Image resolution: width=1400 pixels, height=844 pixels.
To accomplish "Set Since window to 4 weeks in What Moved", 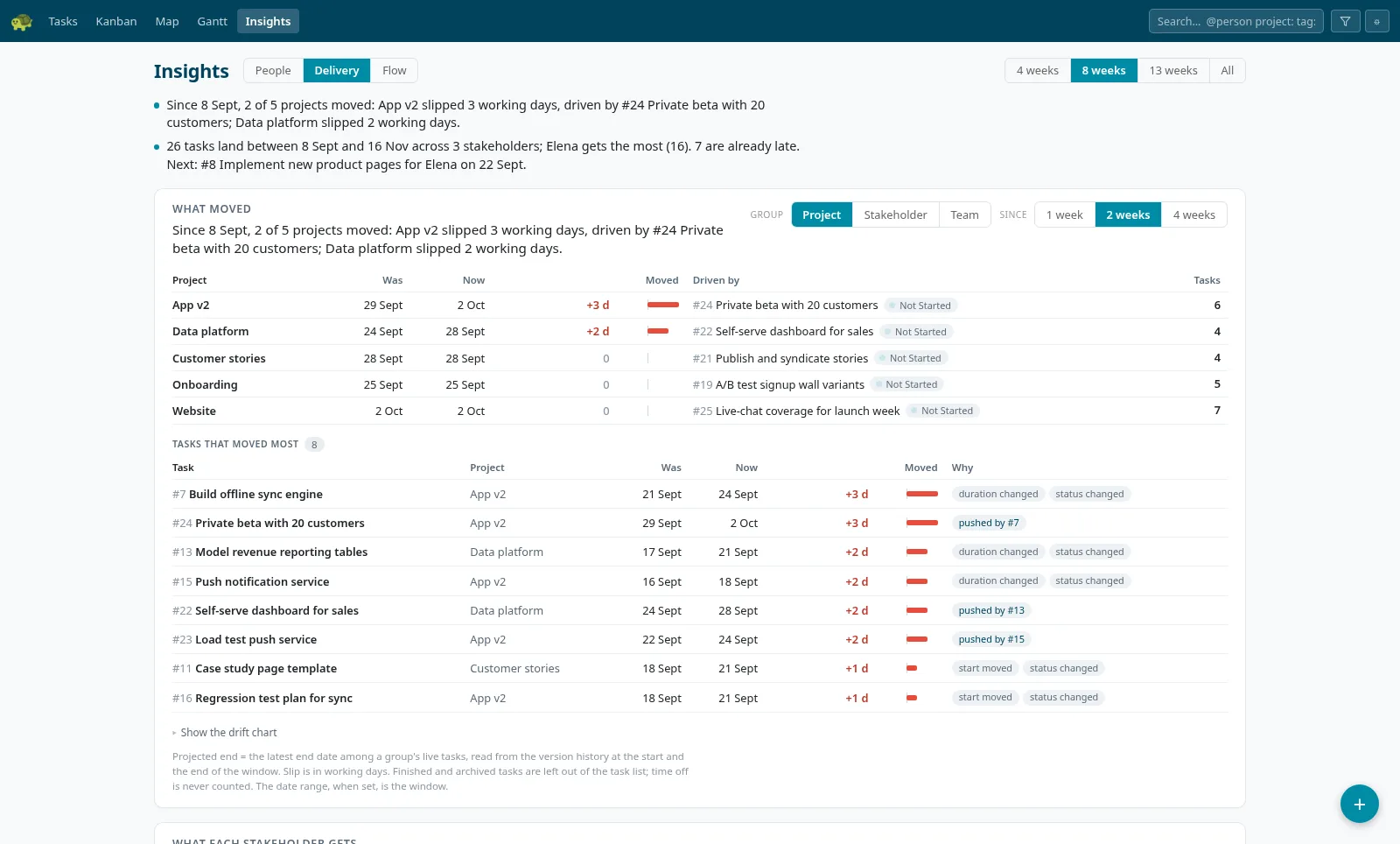I will 1194,215.
